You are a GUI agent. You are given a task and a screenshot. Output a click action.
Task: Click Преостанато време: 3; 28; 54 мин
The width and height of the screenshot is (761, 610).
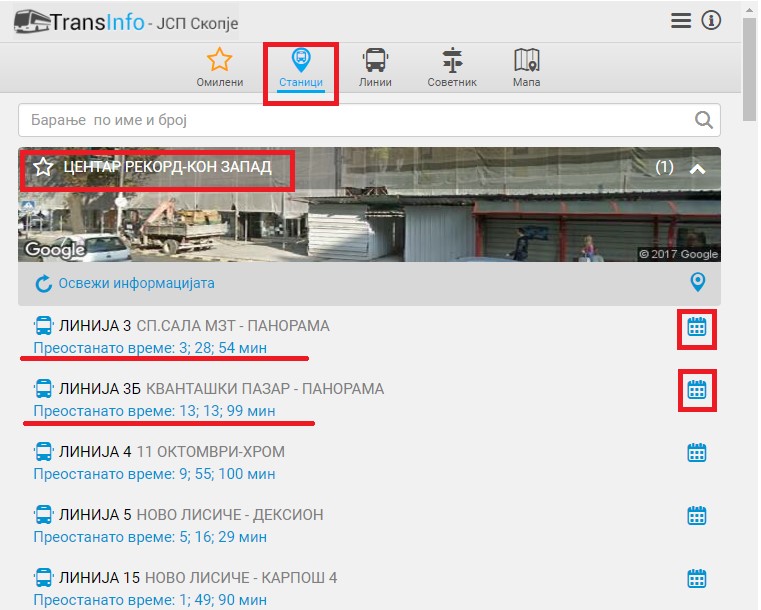point(150,348)
